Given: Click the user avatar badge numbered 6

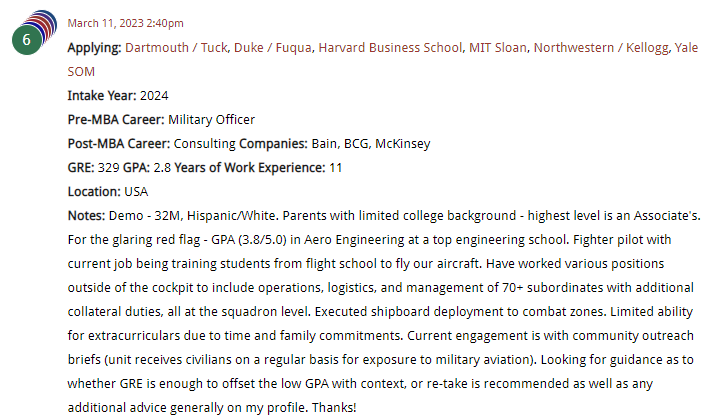Looking at the screenshot, I should tap(29, 37).
